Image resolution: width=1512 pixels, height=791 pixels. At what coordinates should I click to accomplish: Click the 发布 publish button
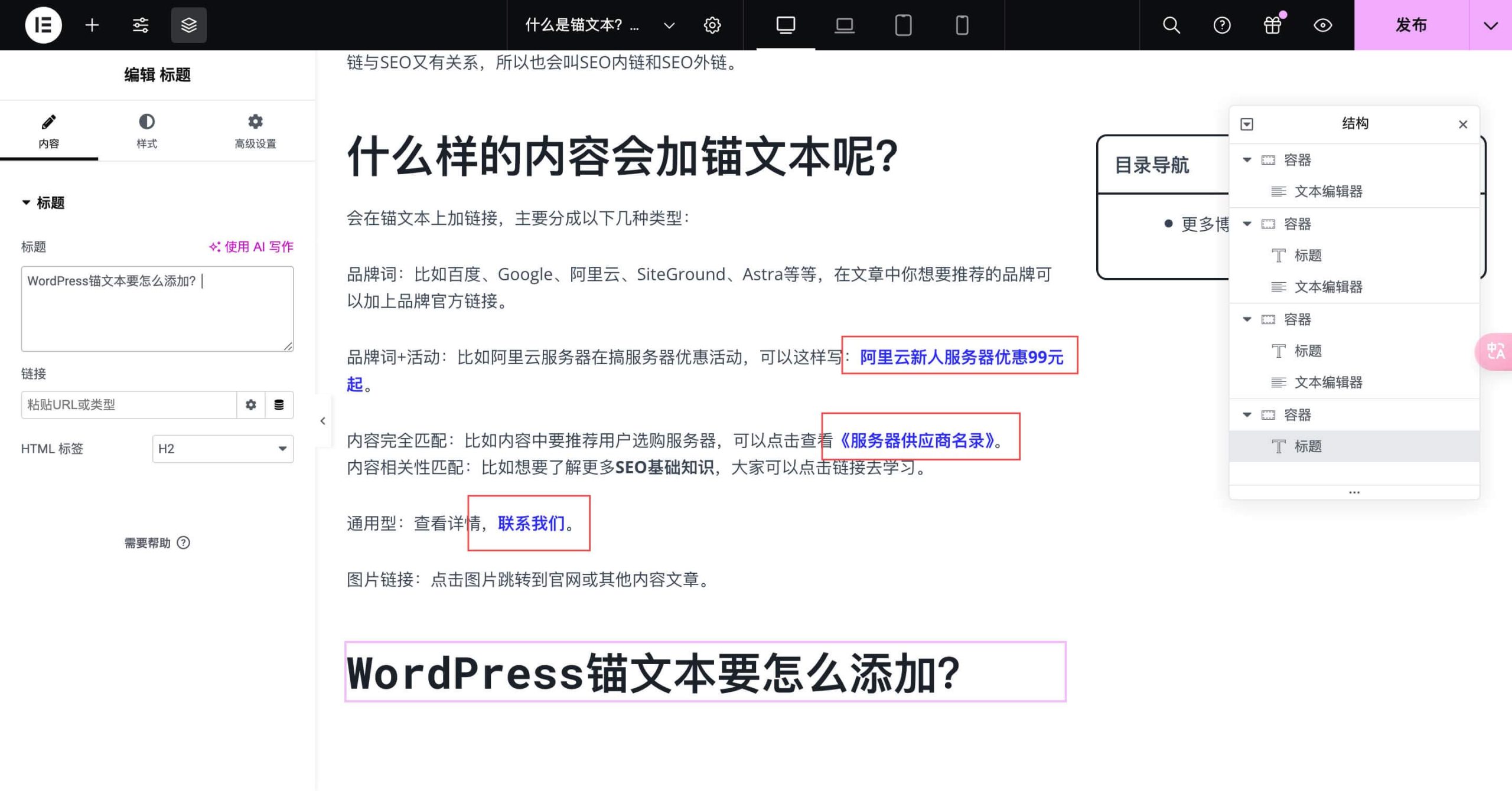[x=1412, y=25]
